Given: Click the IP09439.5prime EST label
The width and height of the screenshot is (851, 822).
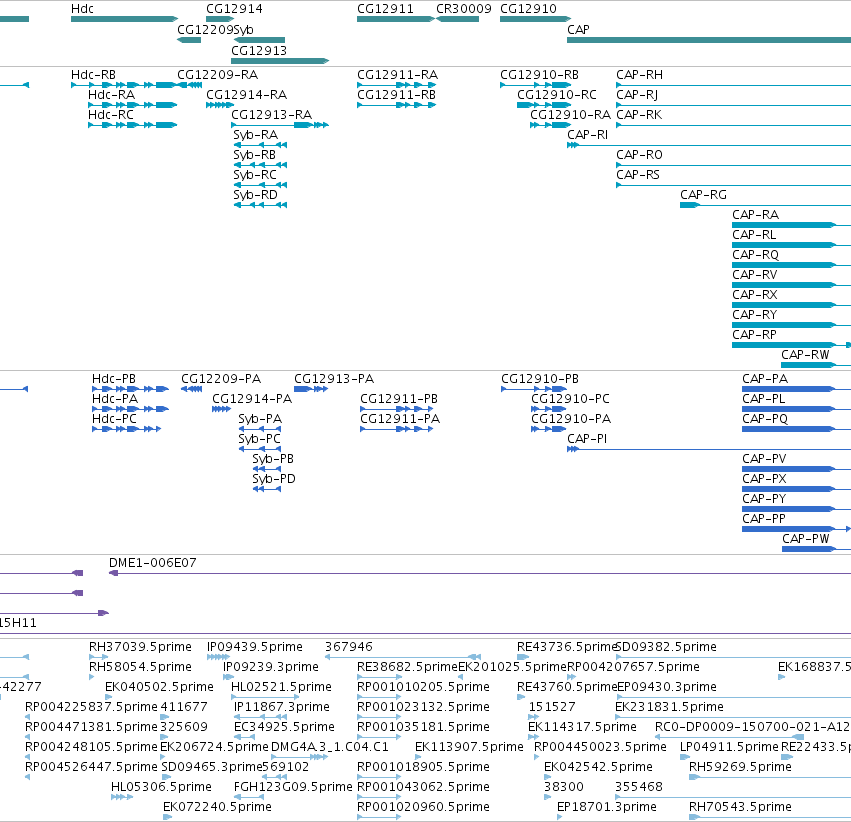Looking at the screenshot, I should (255, 647).
